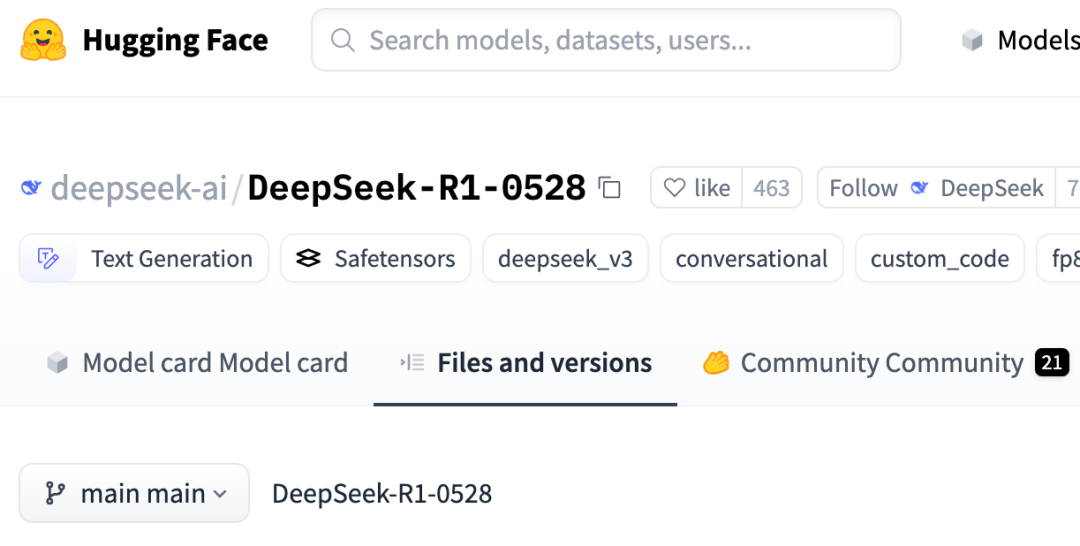Click the git branch icon on main
This screenshot has height=546, width=1080.
(55, 493)
